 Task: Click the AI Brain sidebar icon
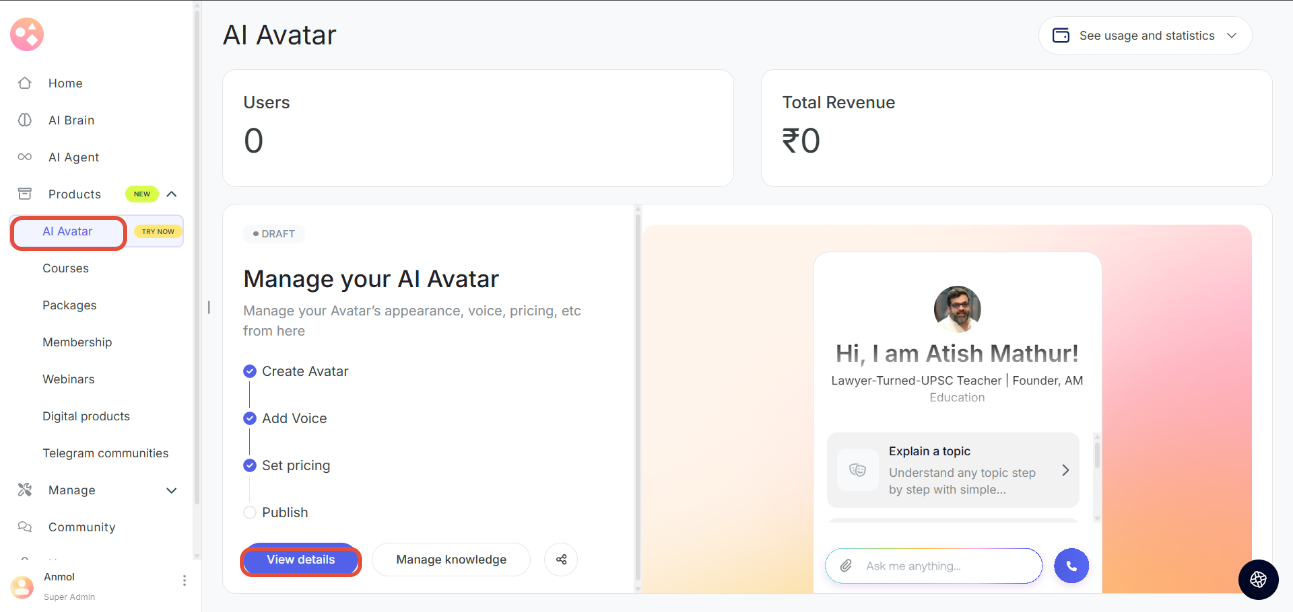pyautogui.click(x=25, y=120)
